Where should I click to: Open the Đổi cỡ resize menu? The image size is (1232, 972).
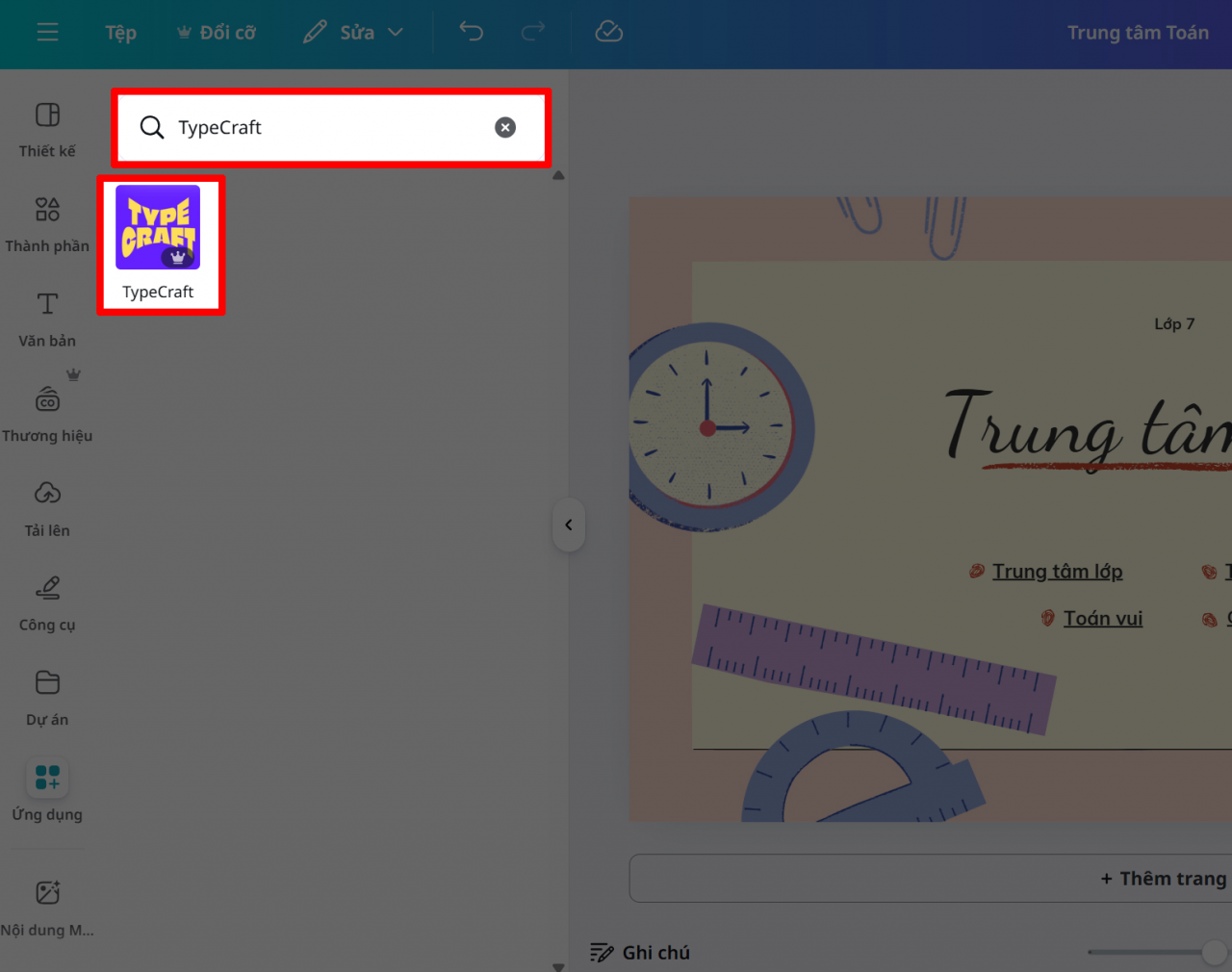[x=217, y=33]
